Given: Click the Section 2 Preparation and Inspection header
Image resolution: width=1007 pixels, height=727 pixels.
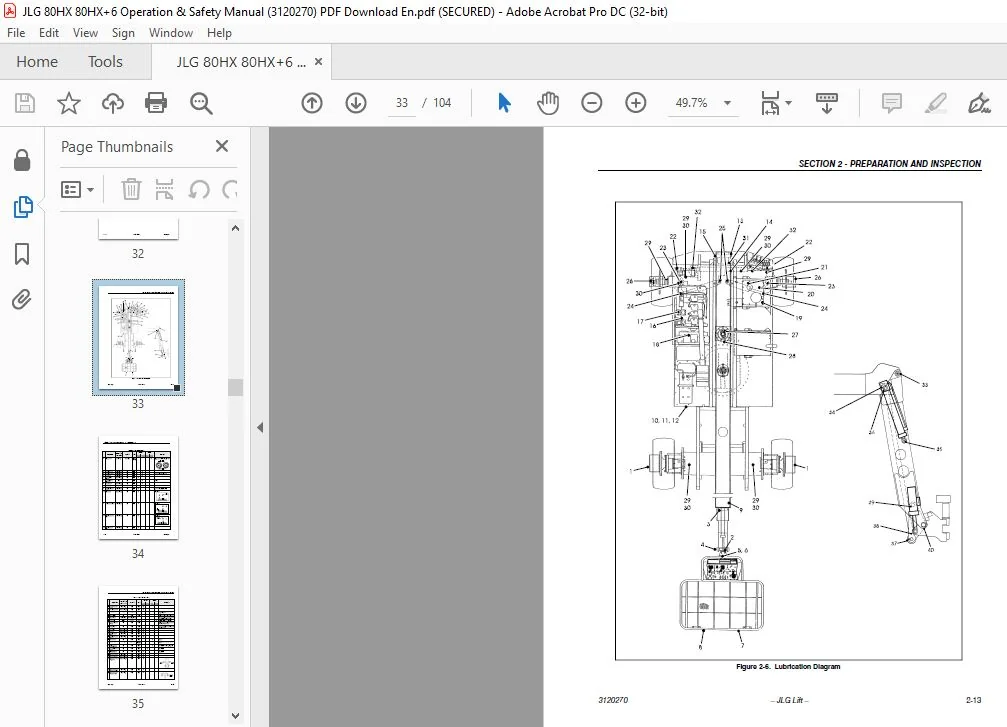Looking at the screenshot, I should tap(889, 164).
